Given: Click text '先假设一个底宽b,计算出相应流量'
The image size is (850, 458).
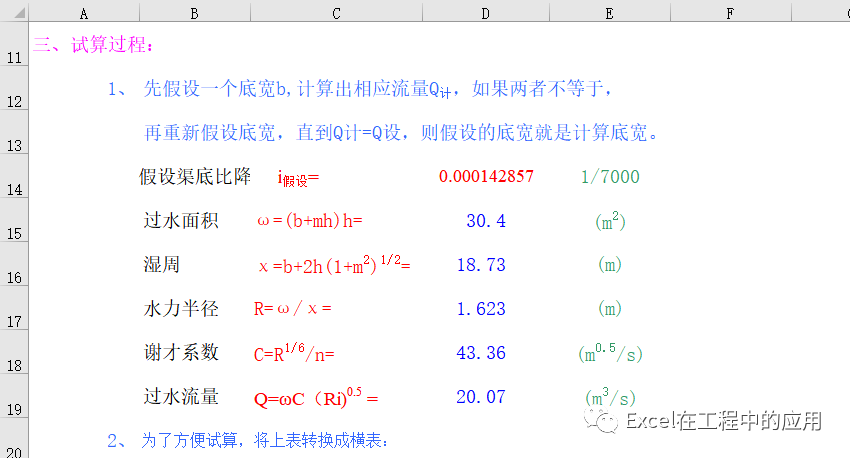Looking at the screenshot, I should 291,88.
